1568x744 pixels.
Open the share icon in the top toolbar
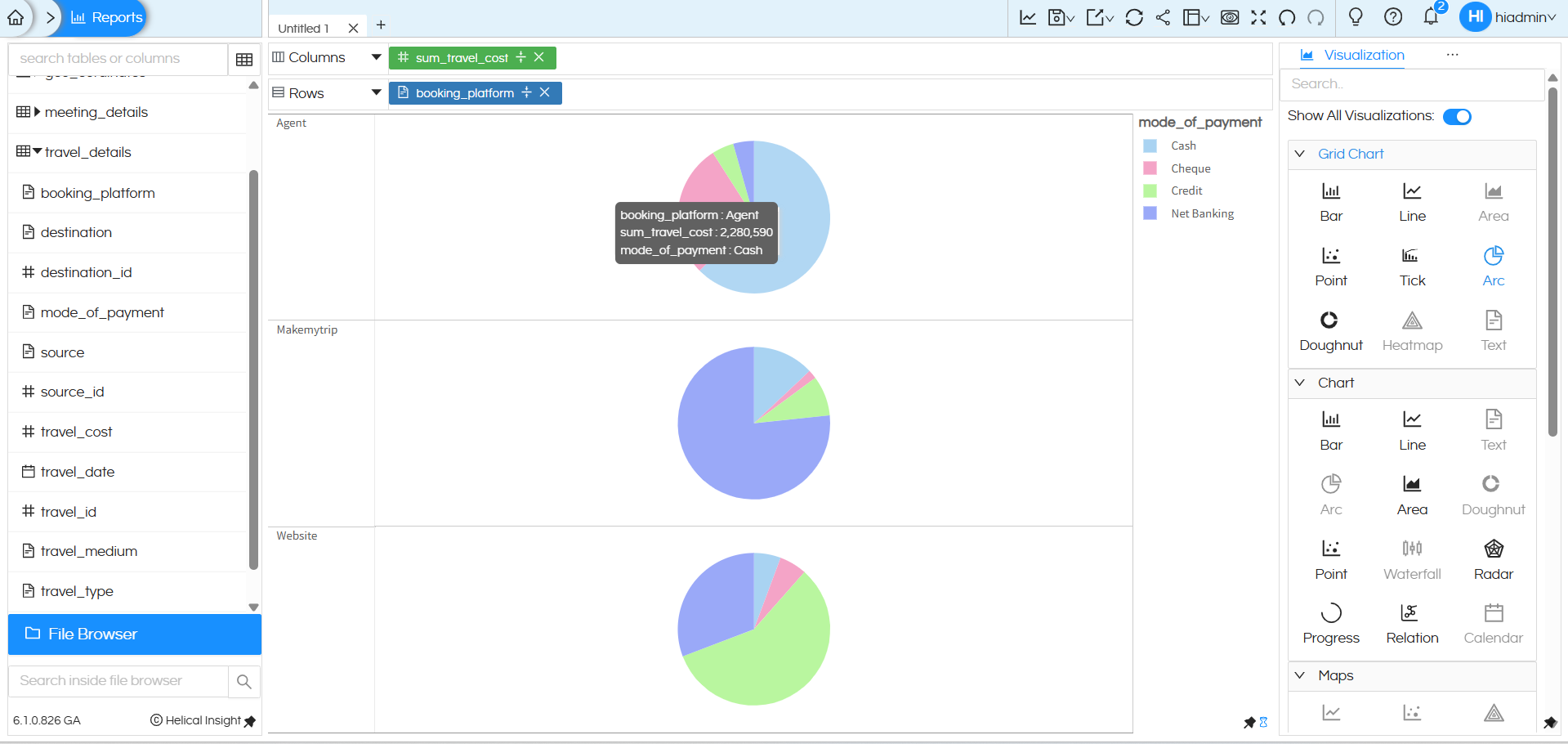click(1164, 17)
